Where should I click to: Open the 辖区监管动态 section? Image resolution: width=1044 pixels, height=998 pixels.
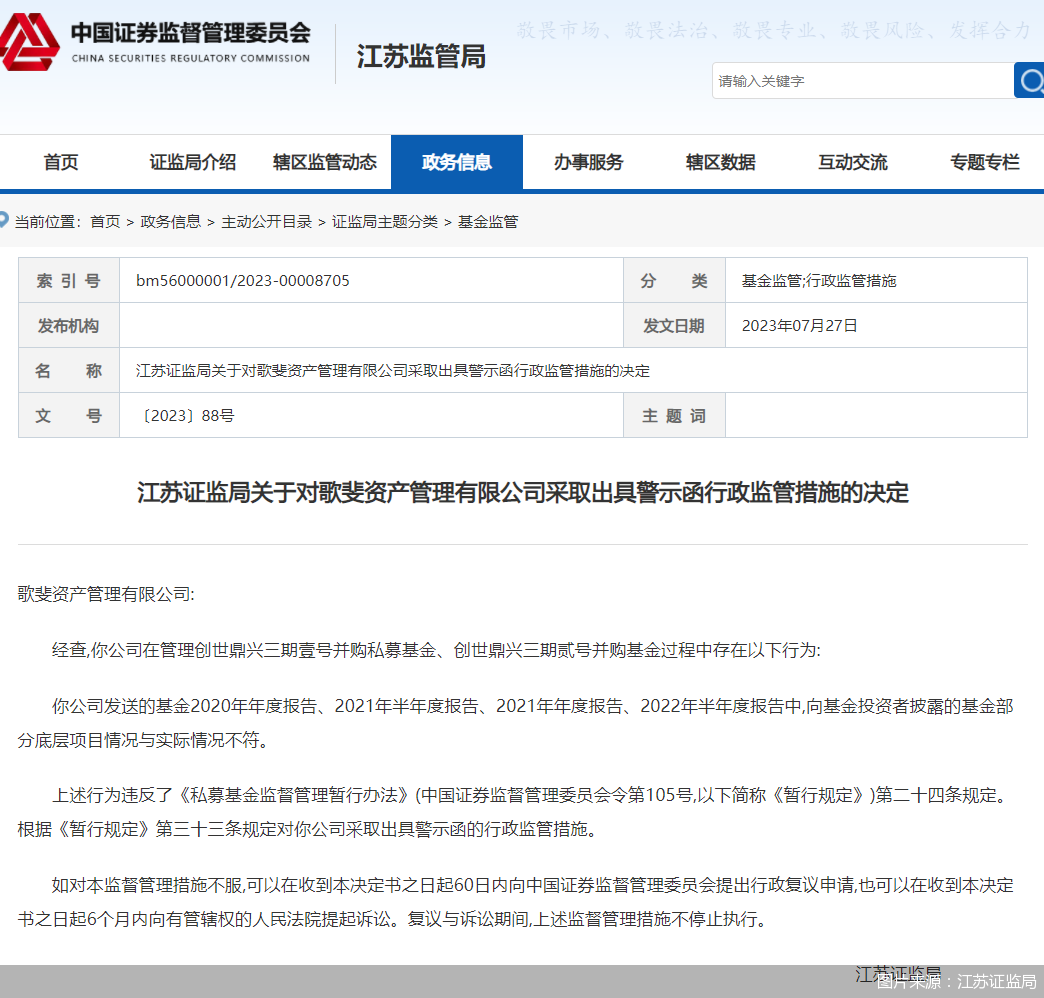pyautogui.click(x=324, y=162)
